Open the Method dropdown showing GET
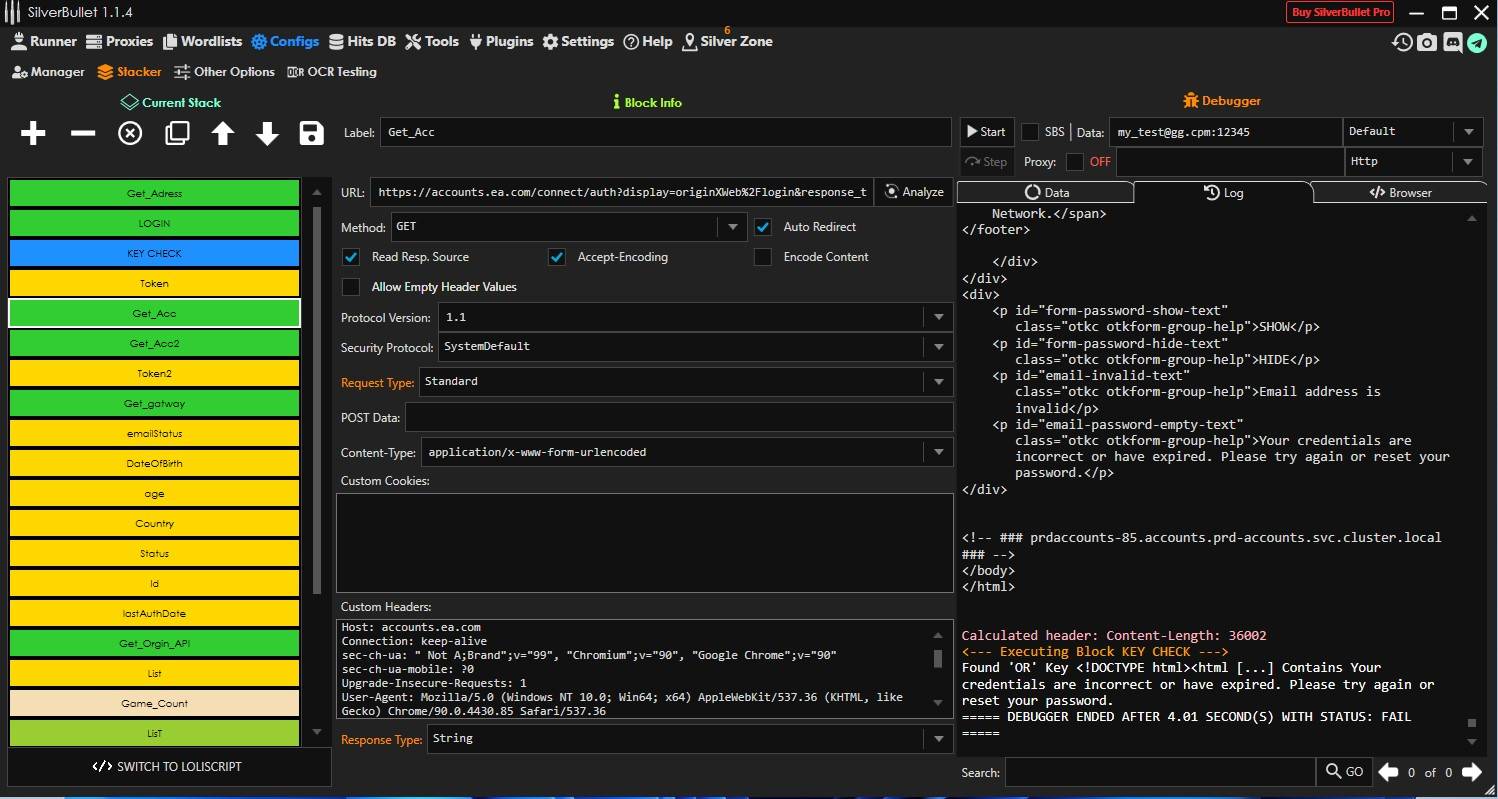 point(569,227)
